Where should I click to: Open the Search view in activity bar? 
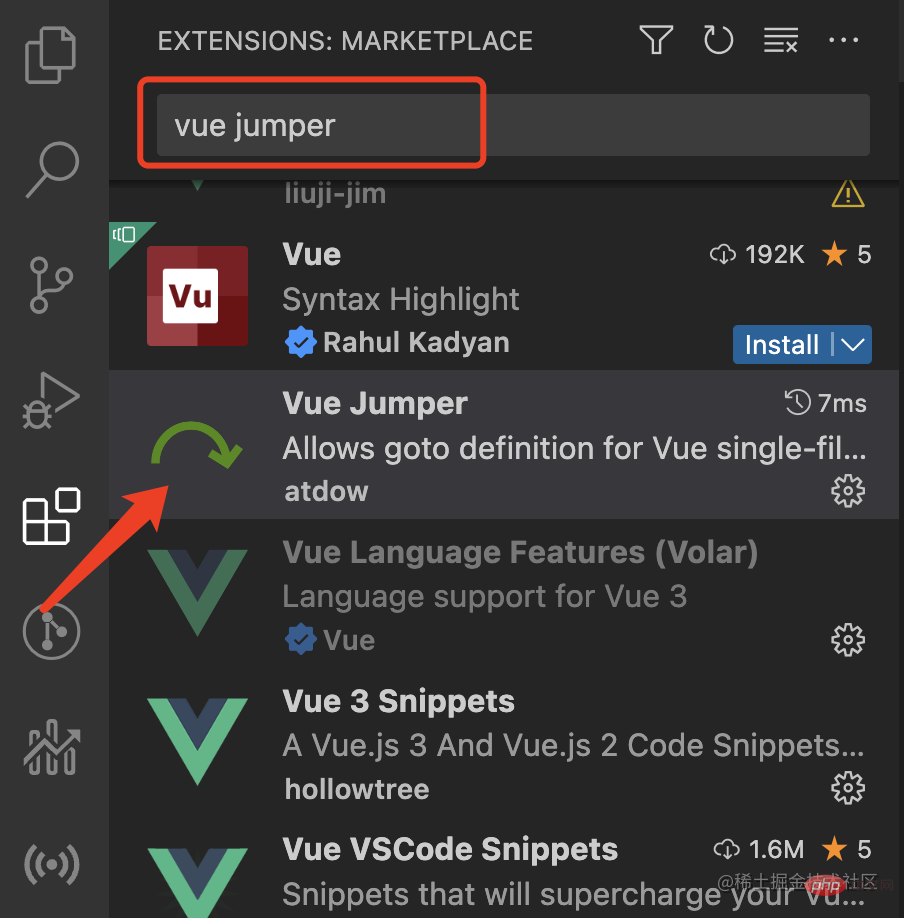tap(51, 167)
